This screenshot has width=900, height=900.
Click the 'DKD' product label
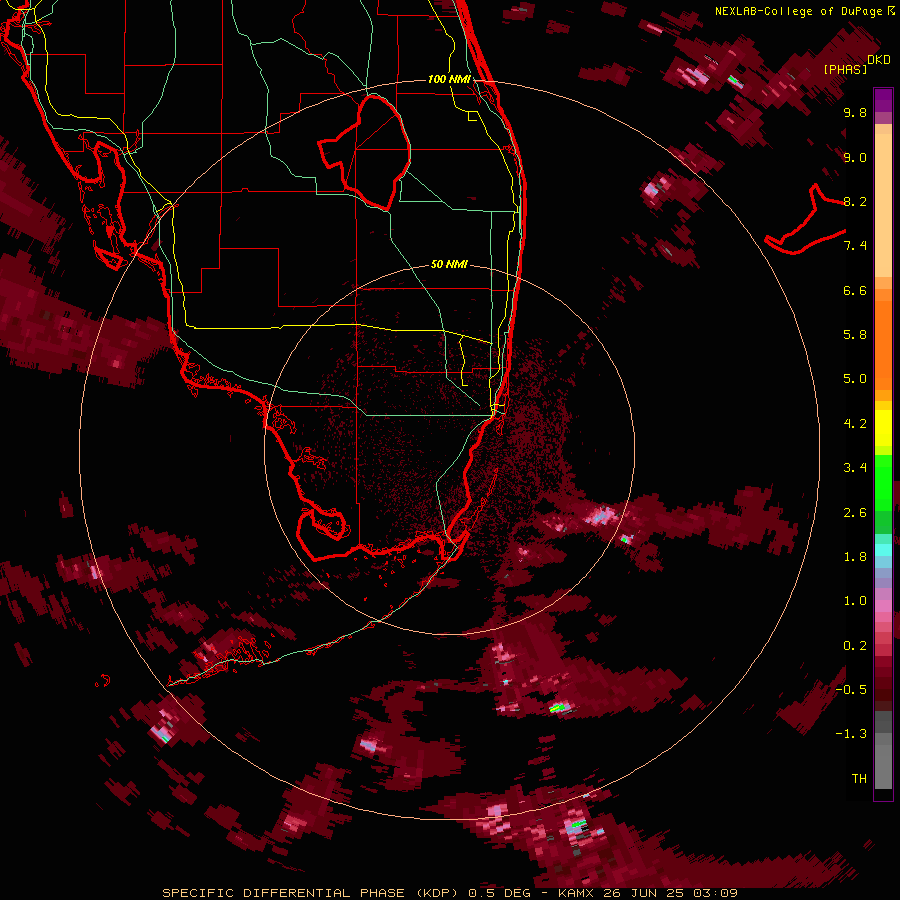tap(879, 60)
